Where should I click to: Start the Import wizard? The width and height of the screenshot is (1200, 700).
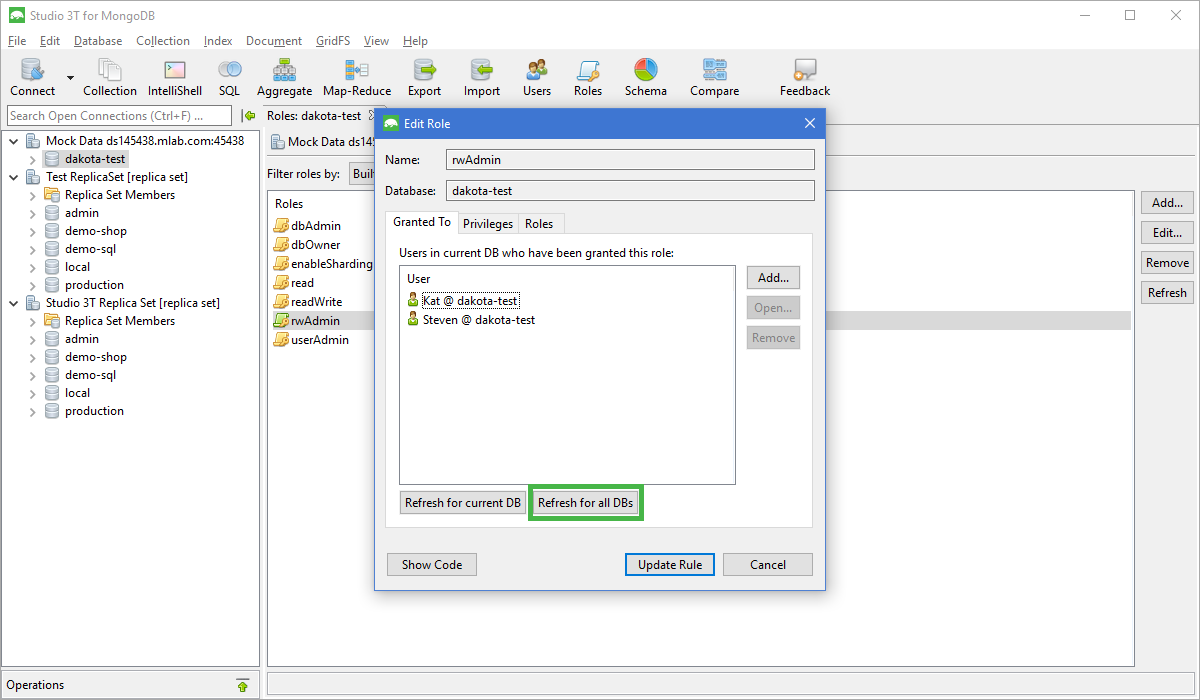point(481,77)
